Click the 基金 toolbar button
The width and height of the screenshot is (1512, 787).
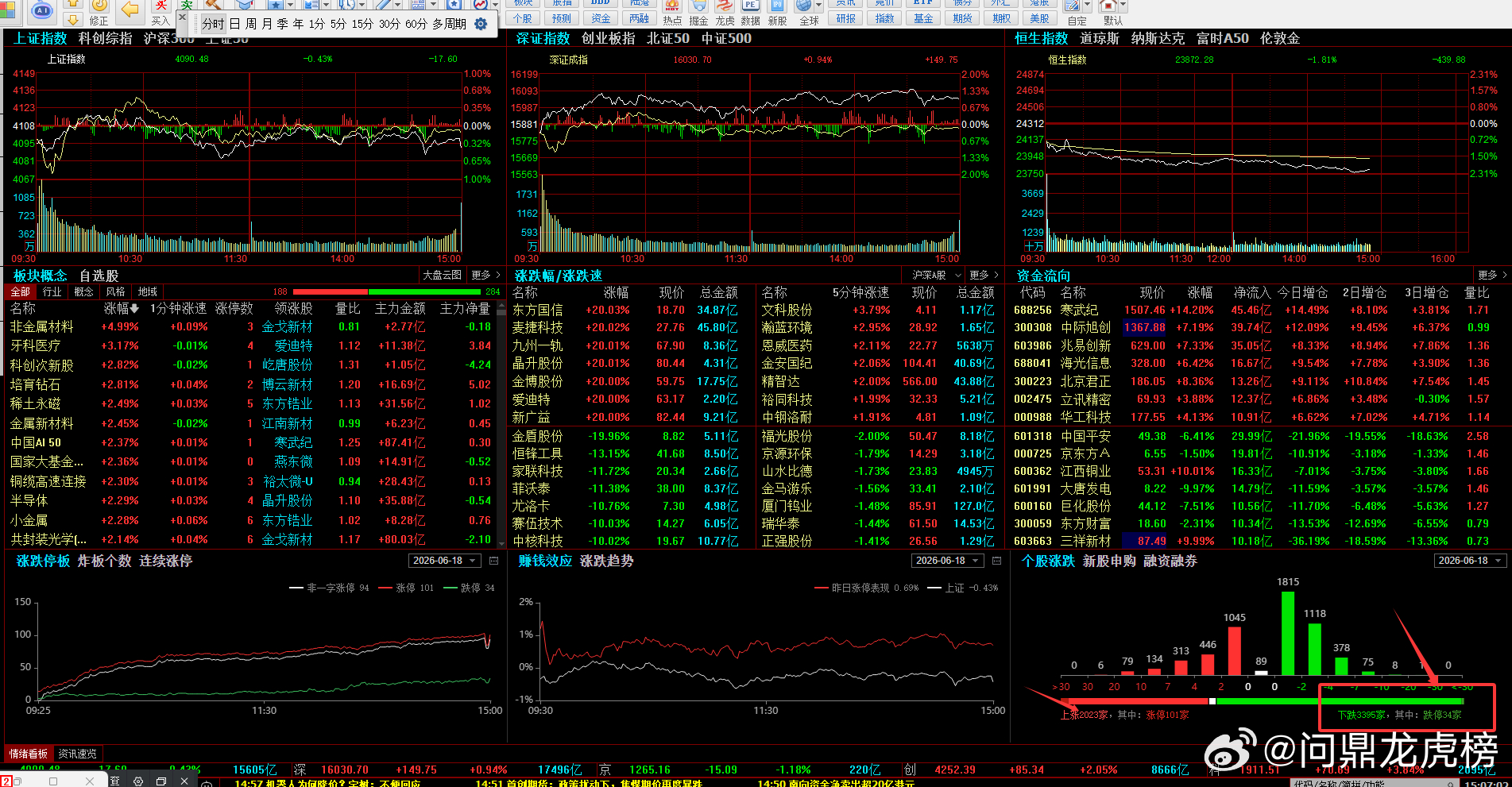[x=923, y=18]
